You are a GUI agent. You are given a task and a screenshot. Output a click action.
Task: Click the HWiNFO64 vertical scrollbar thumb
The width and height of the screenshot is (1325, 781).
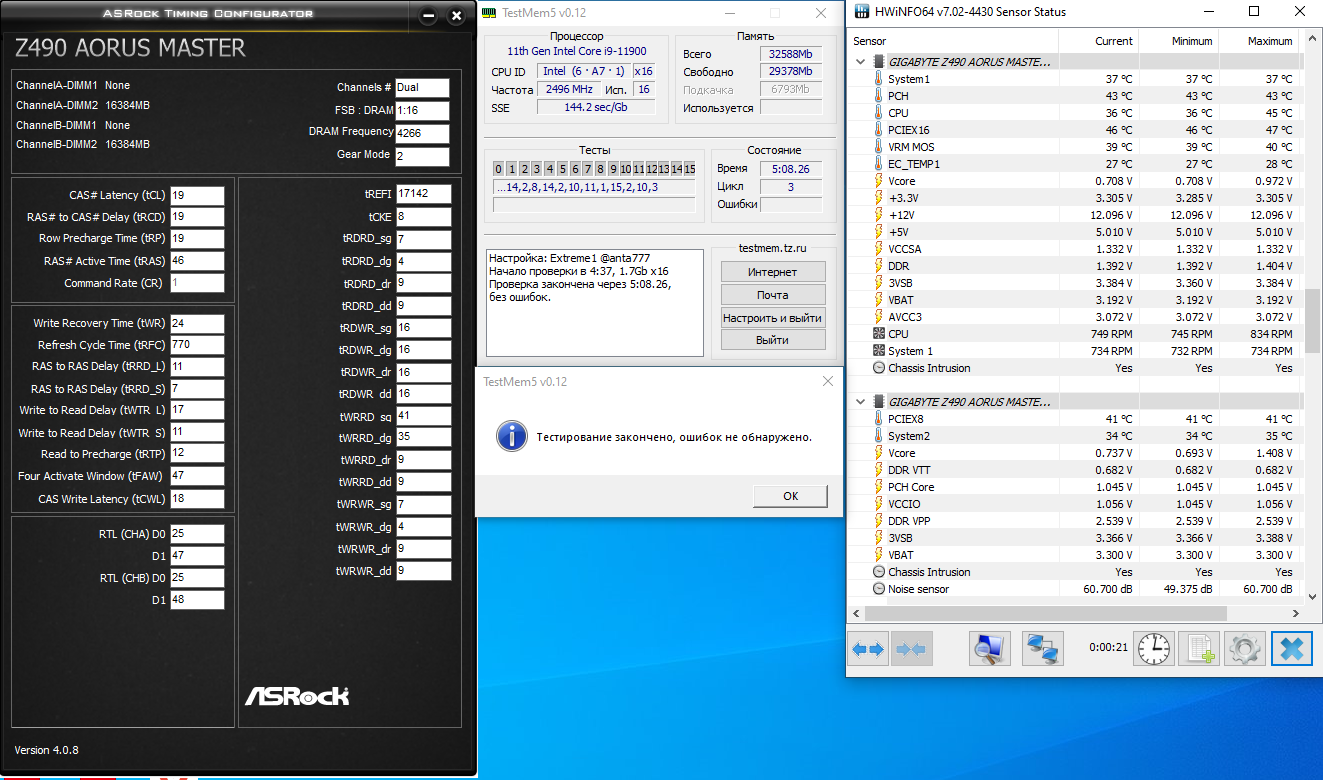pos(1313,320)
